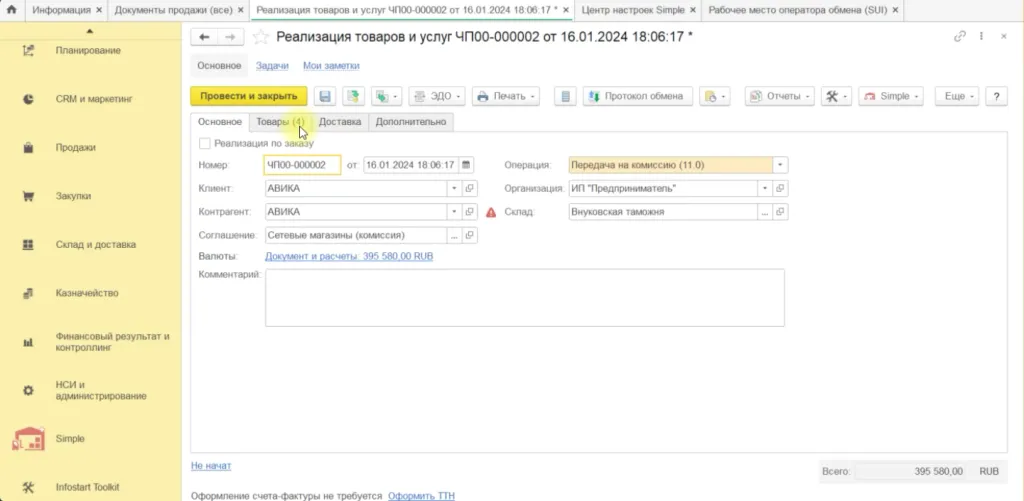Click the red warning triangle beside Контрагент
Image resolution: width=1024 pixels, height=501 pixels.
coord(491,212)
